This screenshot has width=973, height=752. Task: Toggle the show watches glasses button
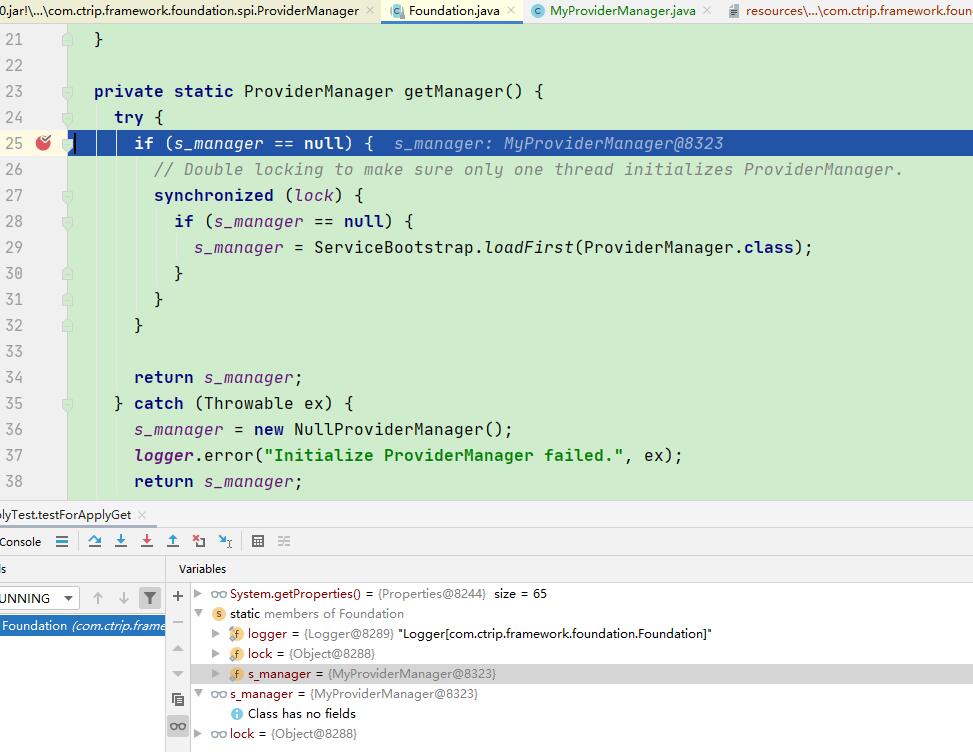click(x=178, y=726)
